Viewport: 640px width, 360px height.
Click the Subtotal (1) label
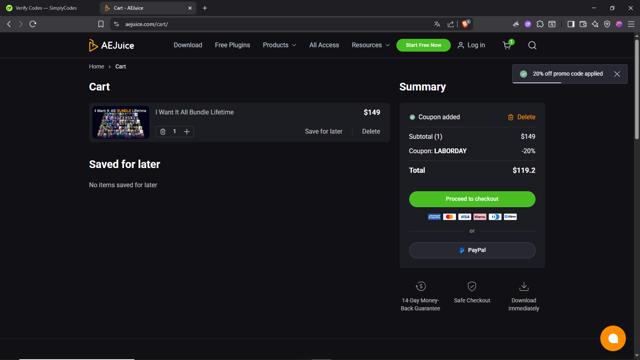(425, 137)
